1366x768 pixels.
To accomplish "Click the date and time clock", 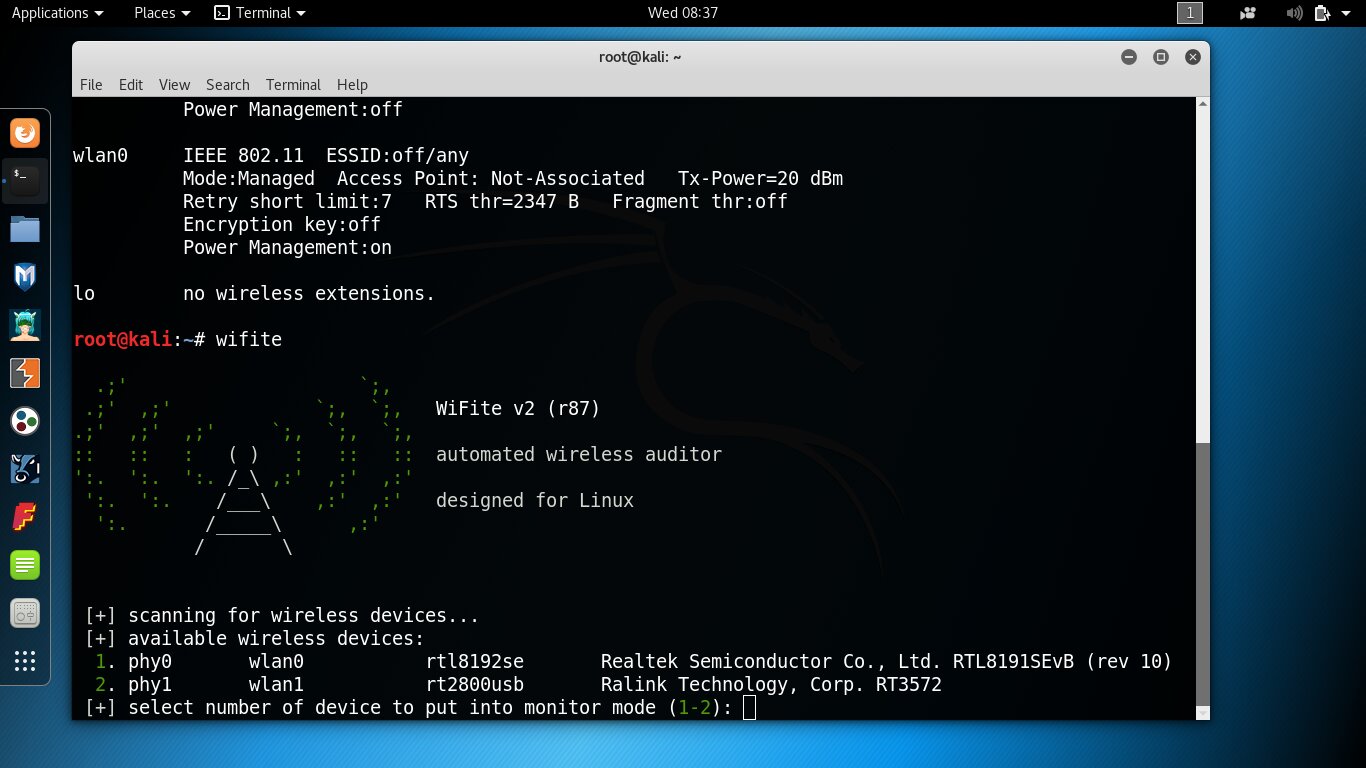I will pos(683,13).
